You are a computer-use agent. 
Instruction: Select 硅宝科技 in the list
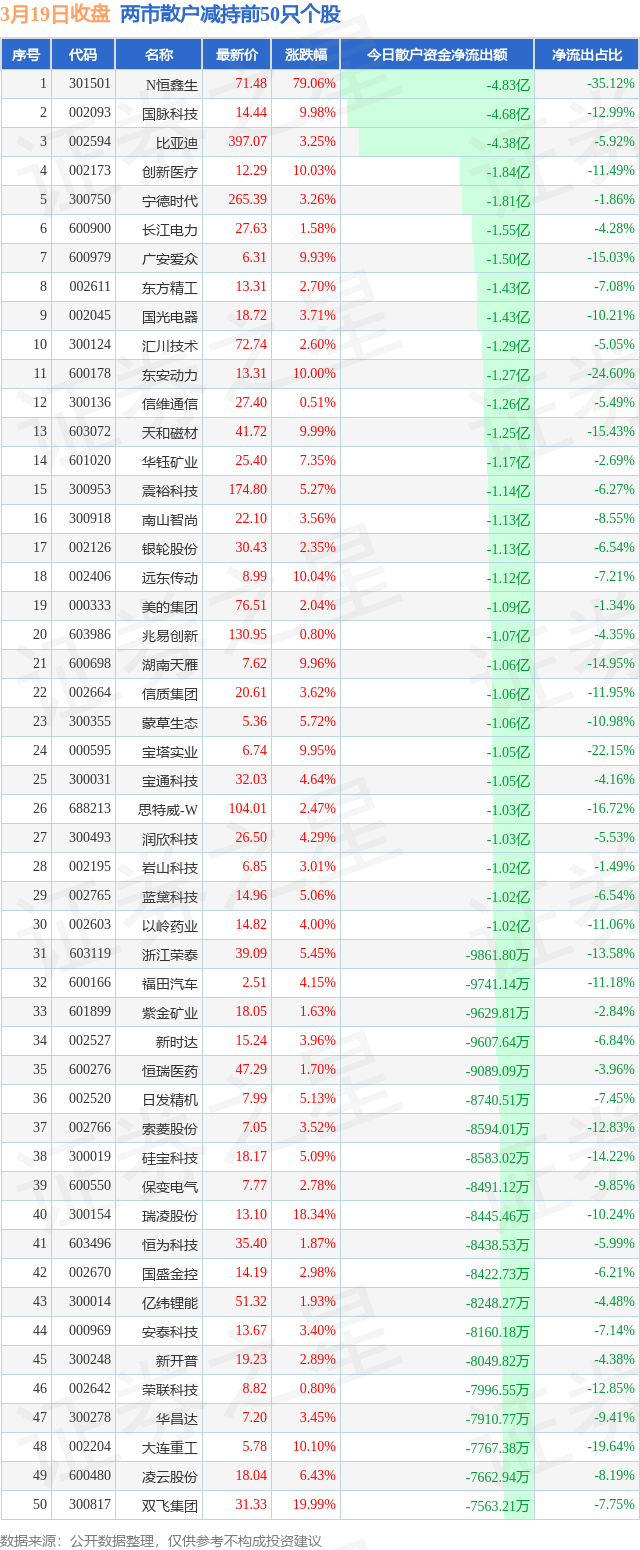[x=170, y=1157]
